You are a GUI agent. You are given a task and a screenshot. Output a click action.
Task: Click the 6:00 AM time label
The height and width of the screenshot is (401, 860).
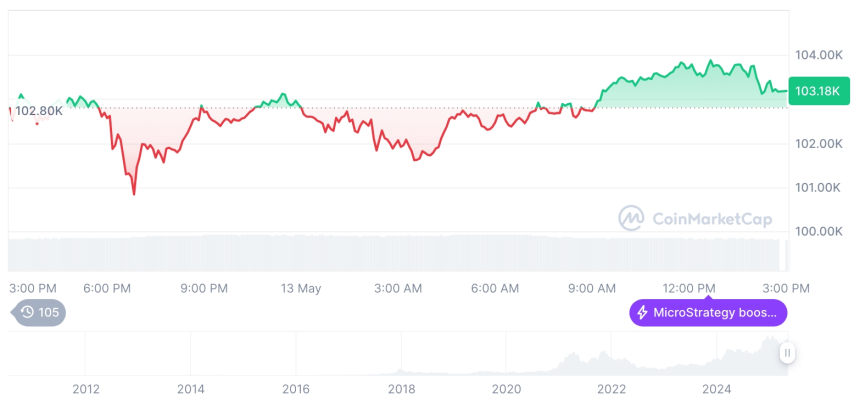click(x=495, y=288)
